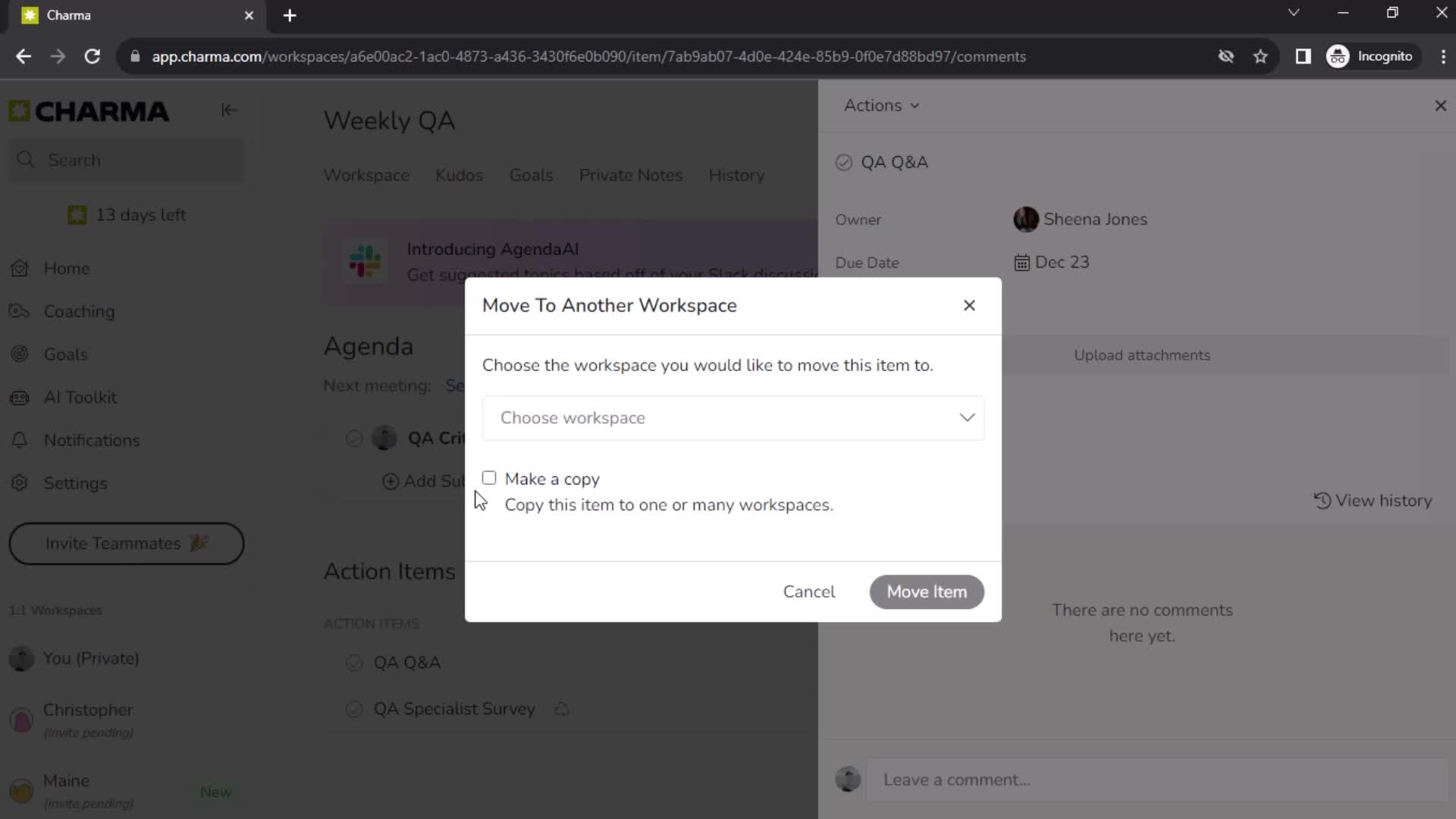This screenshot has width=1456, height=819.
Task: Open the Coaching section in sidebar
Action: tap(79, 311)
